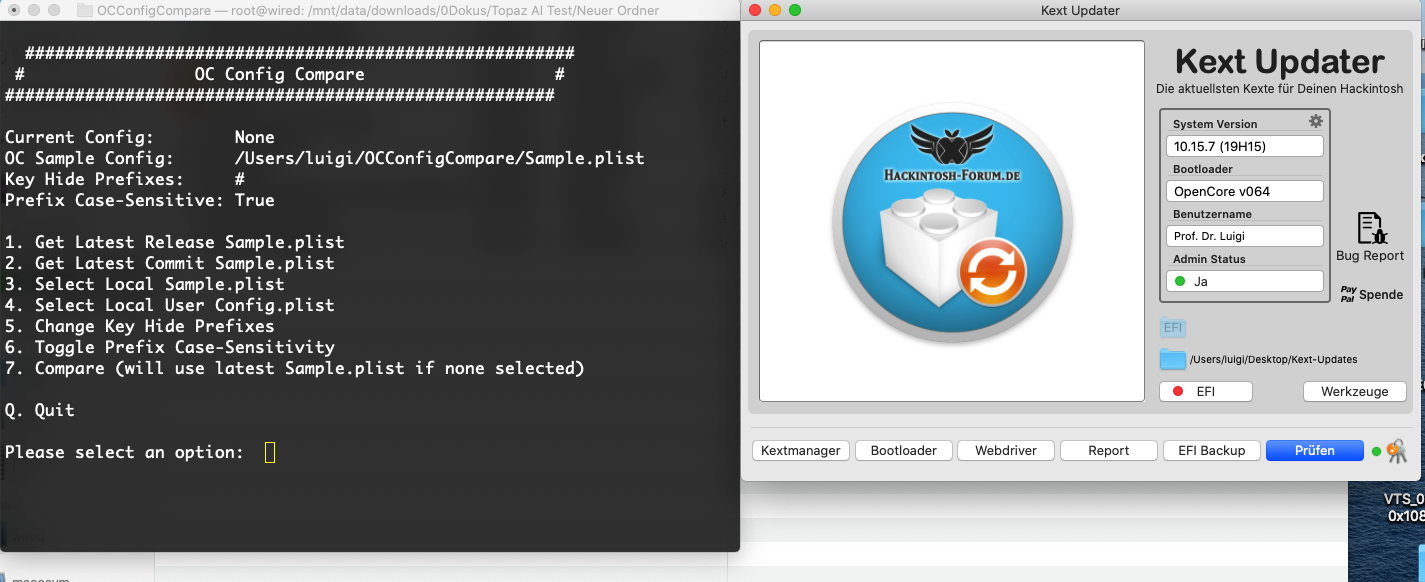The height and width of the screenshot is (582, 1425).
Task: Open the settings gear in System Version panel
Action: pyautogui.click(x=1316, y=121)
